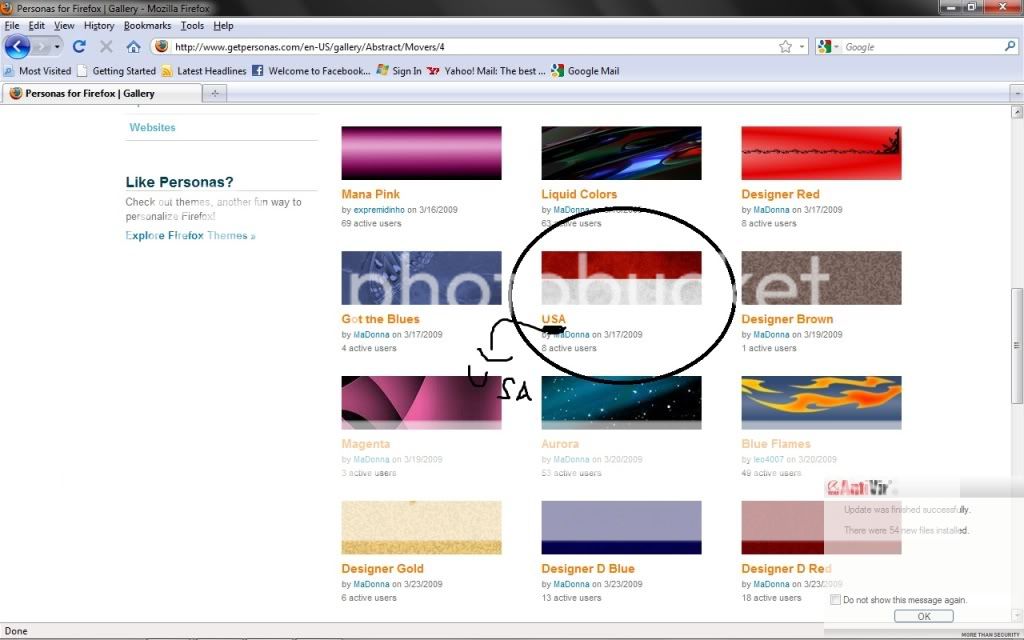Open the Bookmarks menu

(x=147, y=25)
